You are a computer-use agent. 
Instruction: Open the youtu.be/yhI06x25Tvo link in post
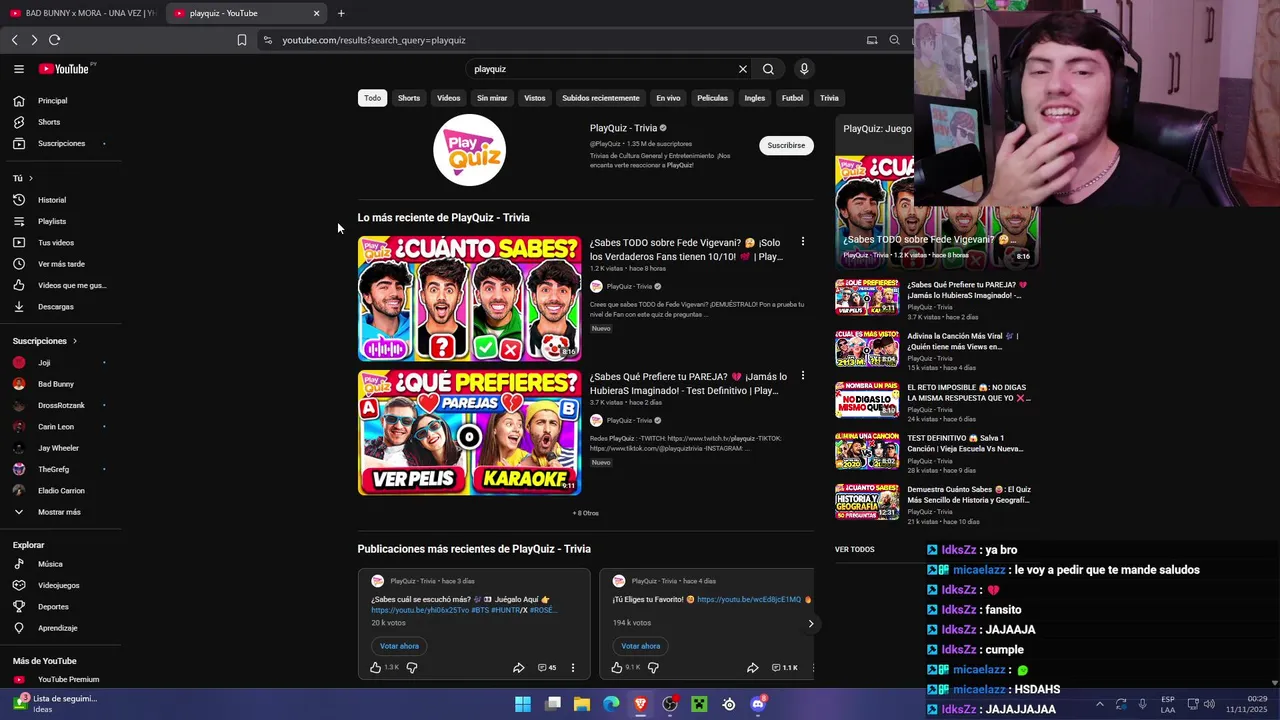pyautogui.click(x=420, y=610)
